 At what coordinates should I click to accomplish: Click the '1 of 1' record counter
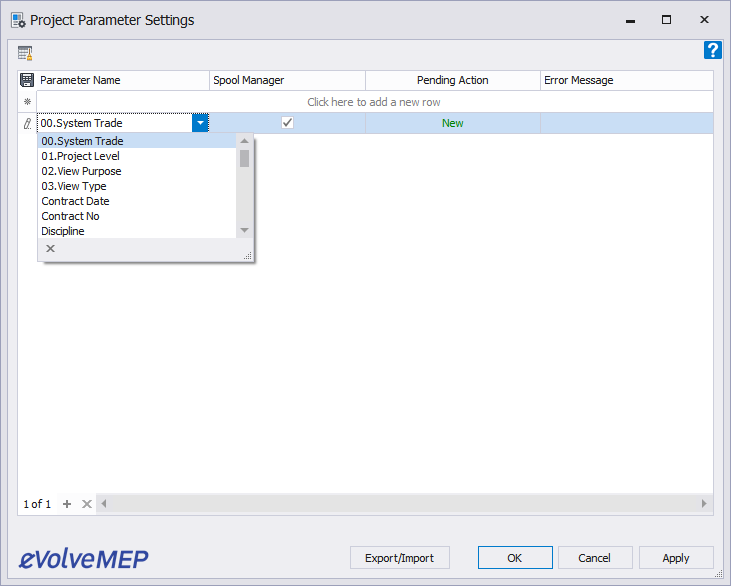click(37, 504)
